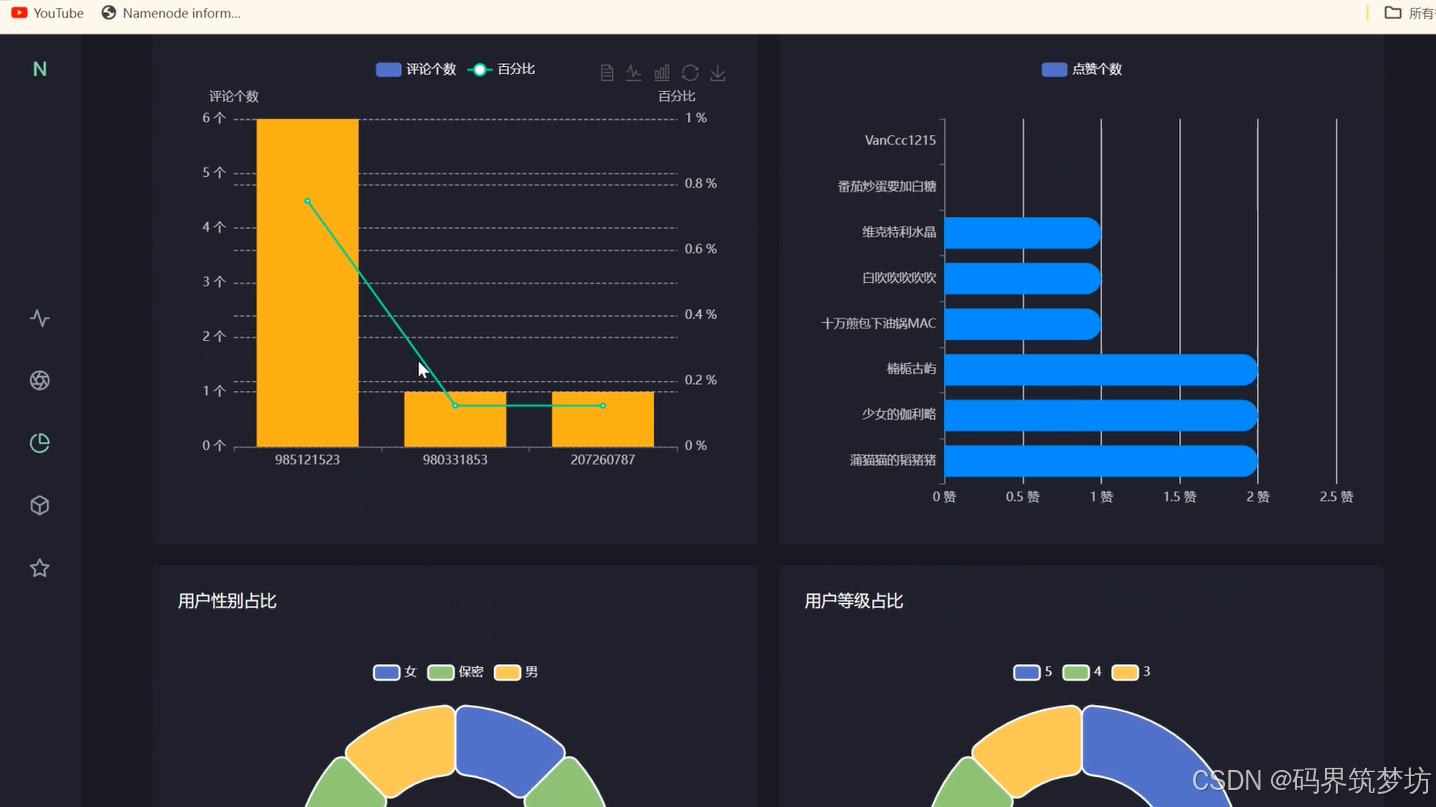1436x807 pixels.
Task: Open the bookmarks folder icon at right
Action: [x=1392, y=13]
